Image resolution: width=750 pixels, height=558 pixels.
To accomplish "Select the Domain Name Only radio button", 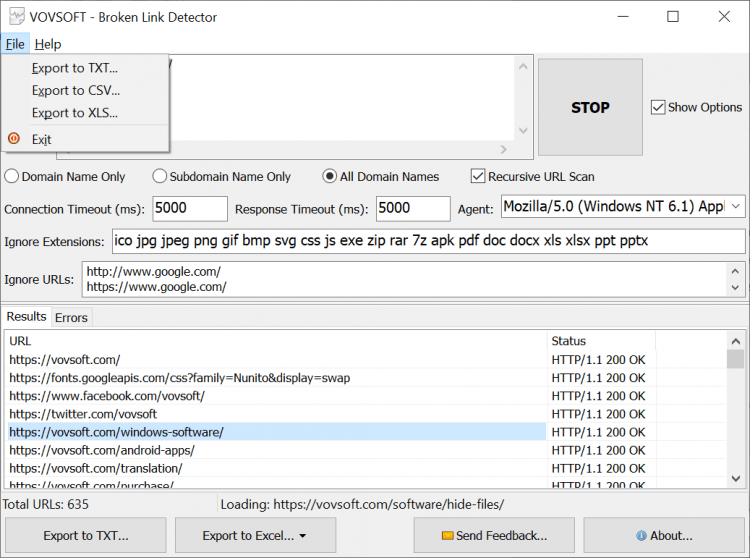I will [x=12, y=177].
